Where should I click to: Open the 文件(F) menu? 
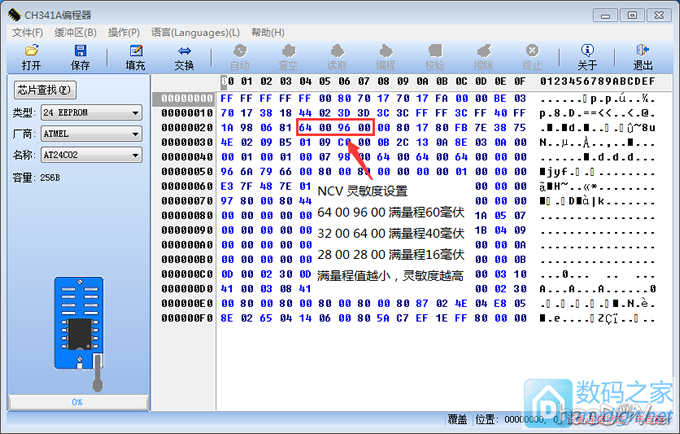pos(27,32)
